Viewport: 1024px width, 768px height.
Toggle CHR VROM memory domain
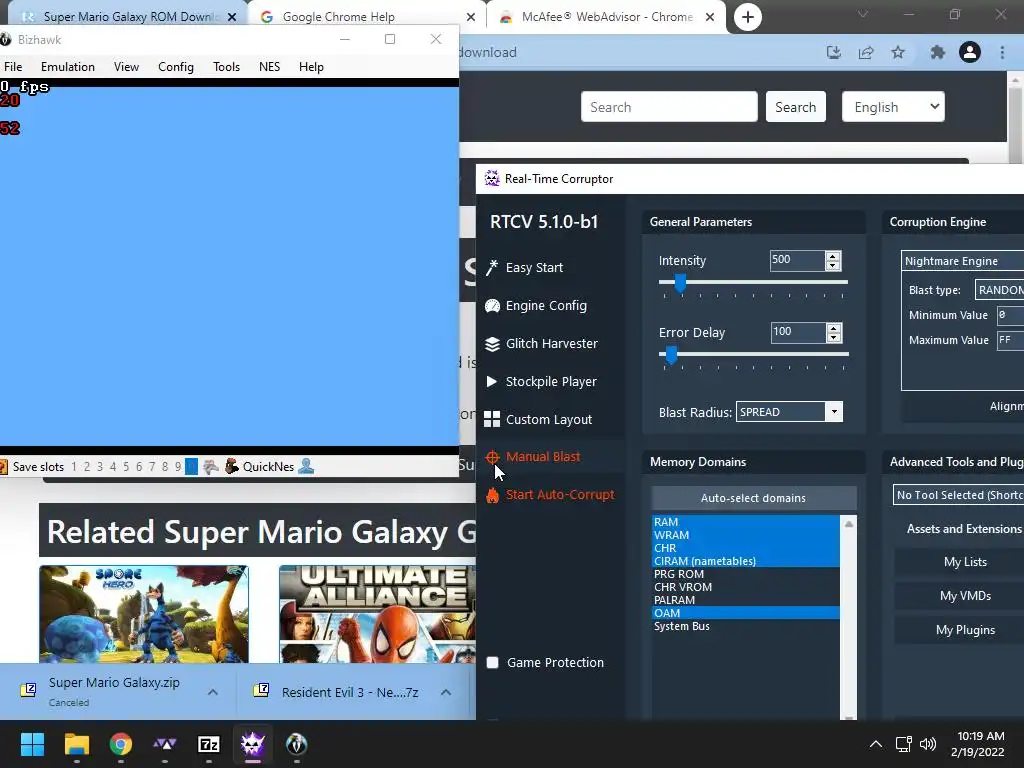click(x=746, y=587)
